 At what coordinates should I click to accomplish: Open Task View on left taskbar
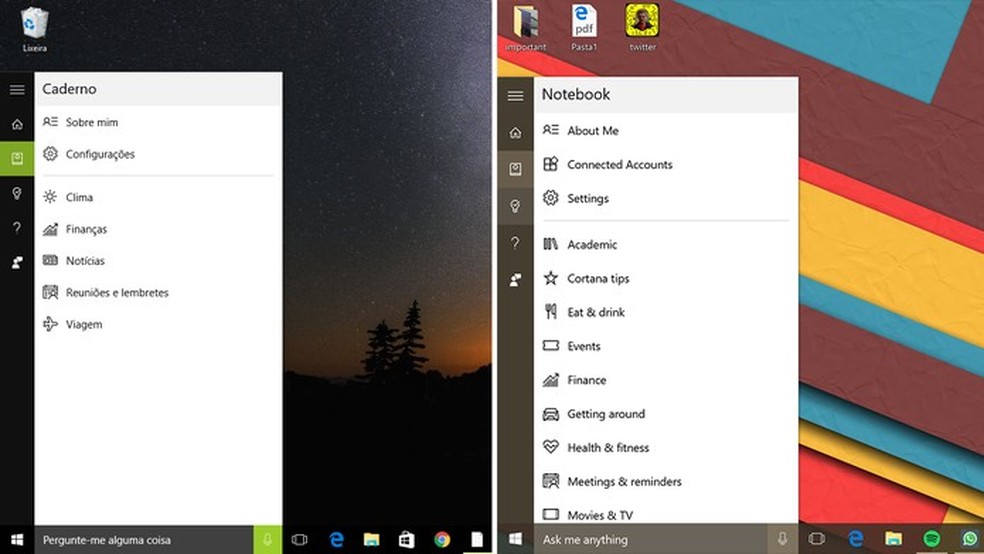click(299, 540)
